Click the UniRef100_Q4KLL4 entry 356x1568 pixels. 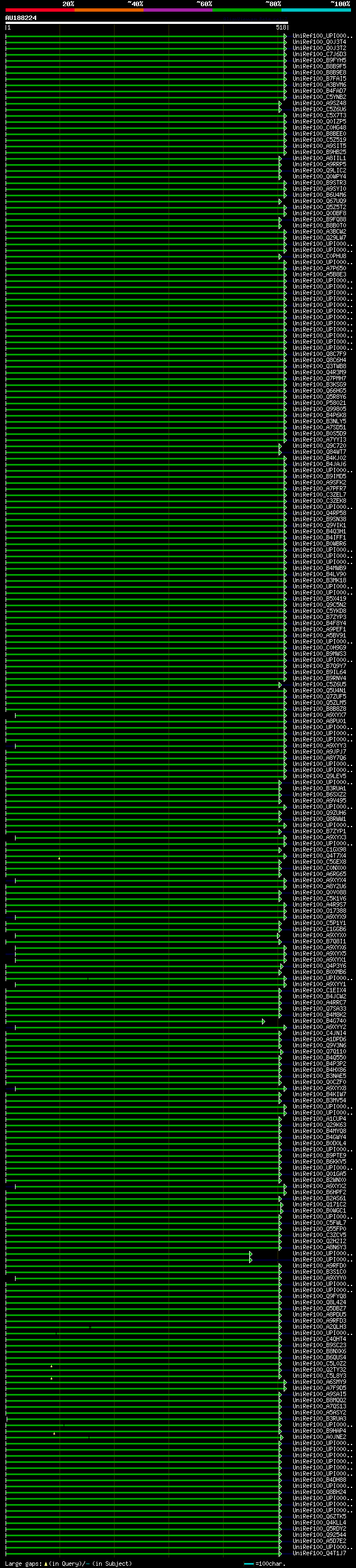(319, 1523)
